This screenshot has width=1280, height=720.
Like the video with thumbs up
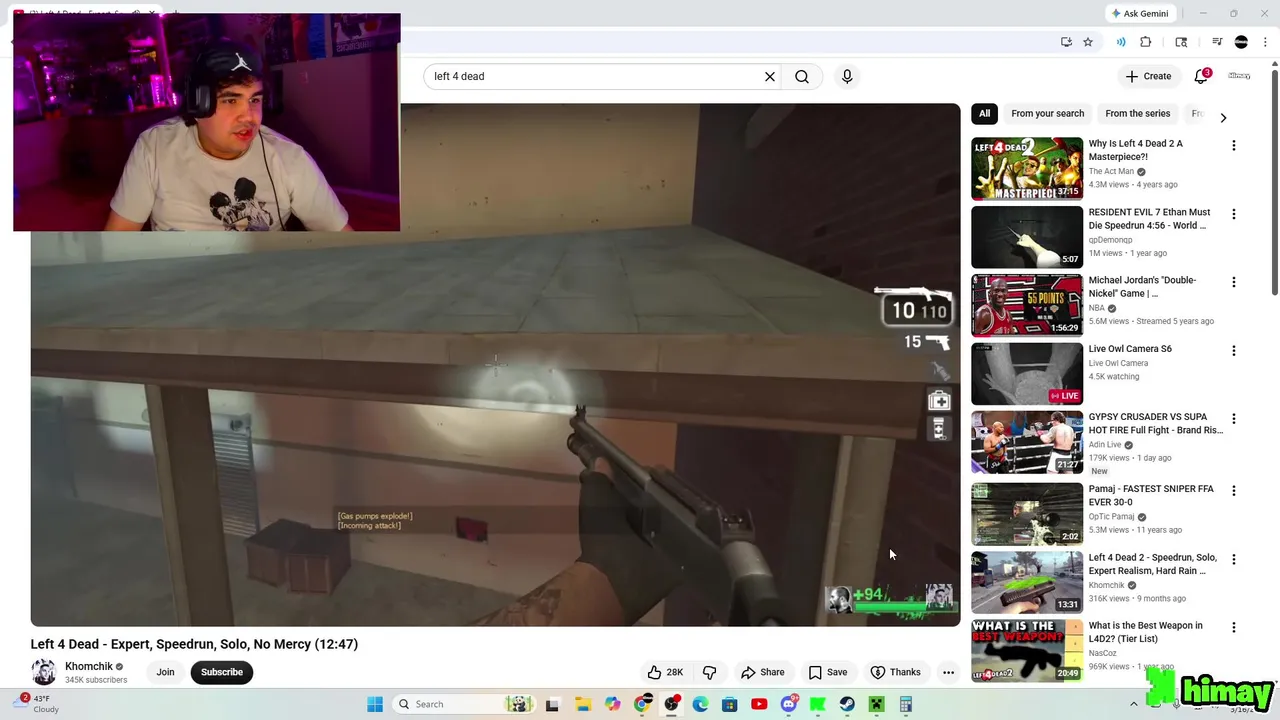pyautogui.click(x=665, y=672)
